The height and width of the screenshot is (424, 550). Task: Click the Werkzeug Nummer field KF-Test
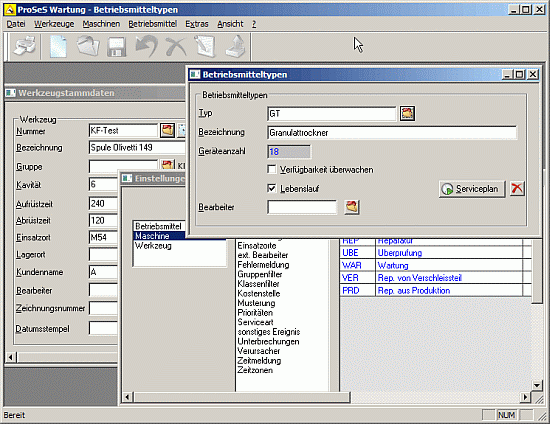click(x=123, y=130)
